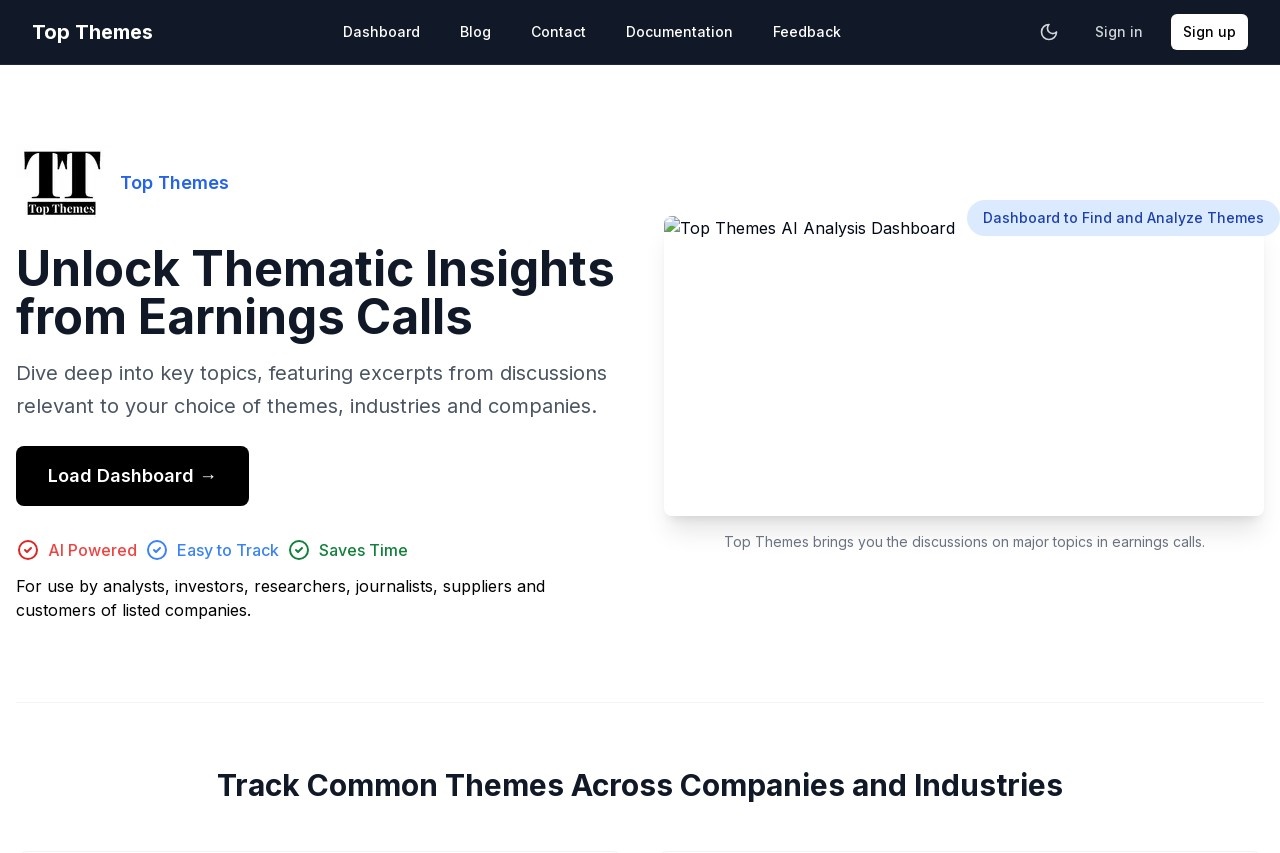Click the red AI Powered check icon

click(x=28, y=550)
